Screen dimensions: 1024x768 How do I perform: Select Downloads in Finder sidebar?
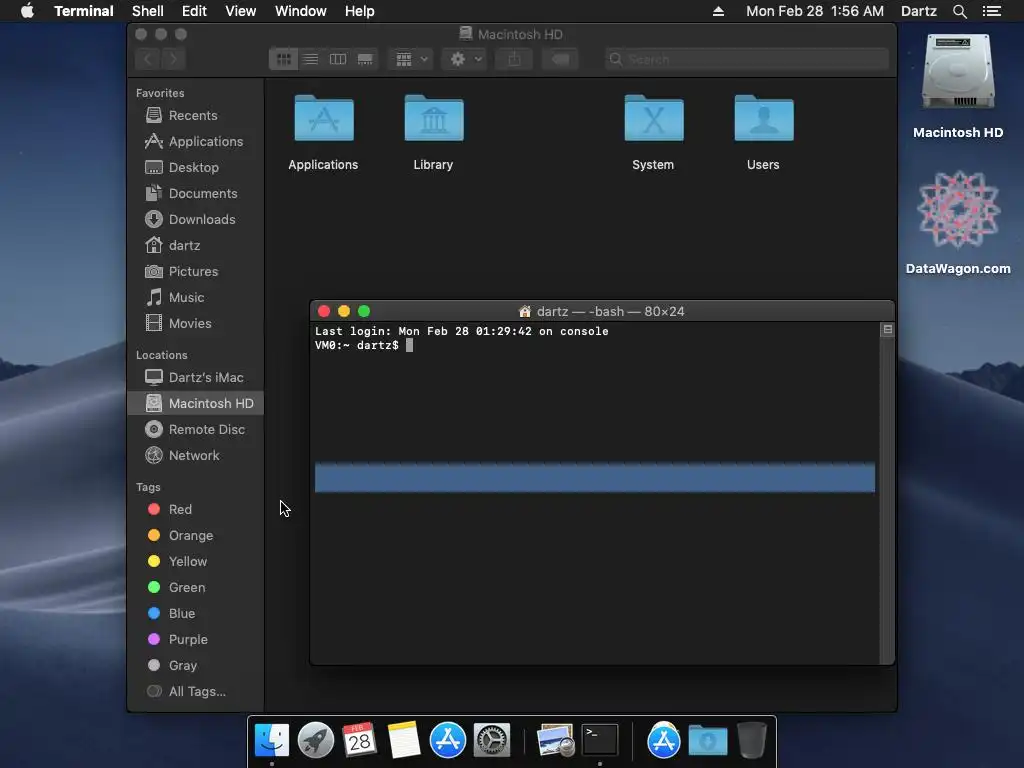tap(195, 219)
